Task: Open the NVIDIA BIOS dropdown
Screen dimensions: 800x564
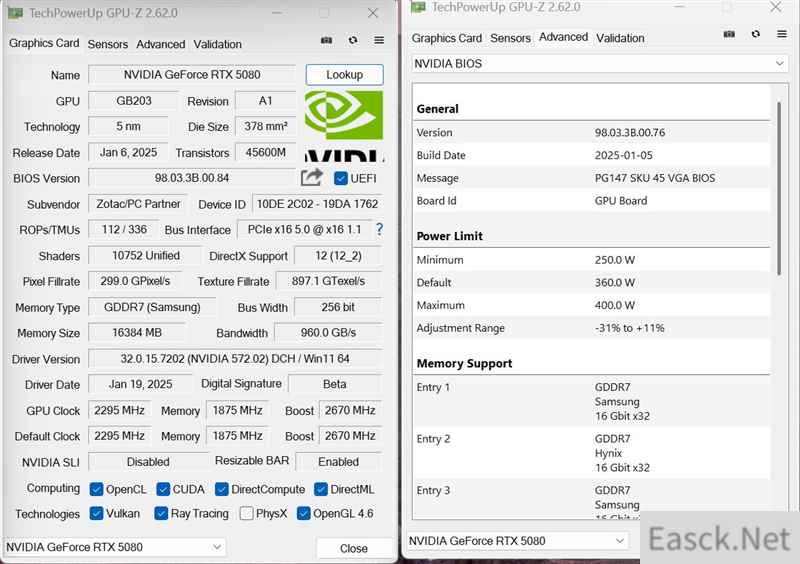Action: 599,64
